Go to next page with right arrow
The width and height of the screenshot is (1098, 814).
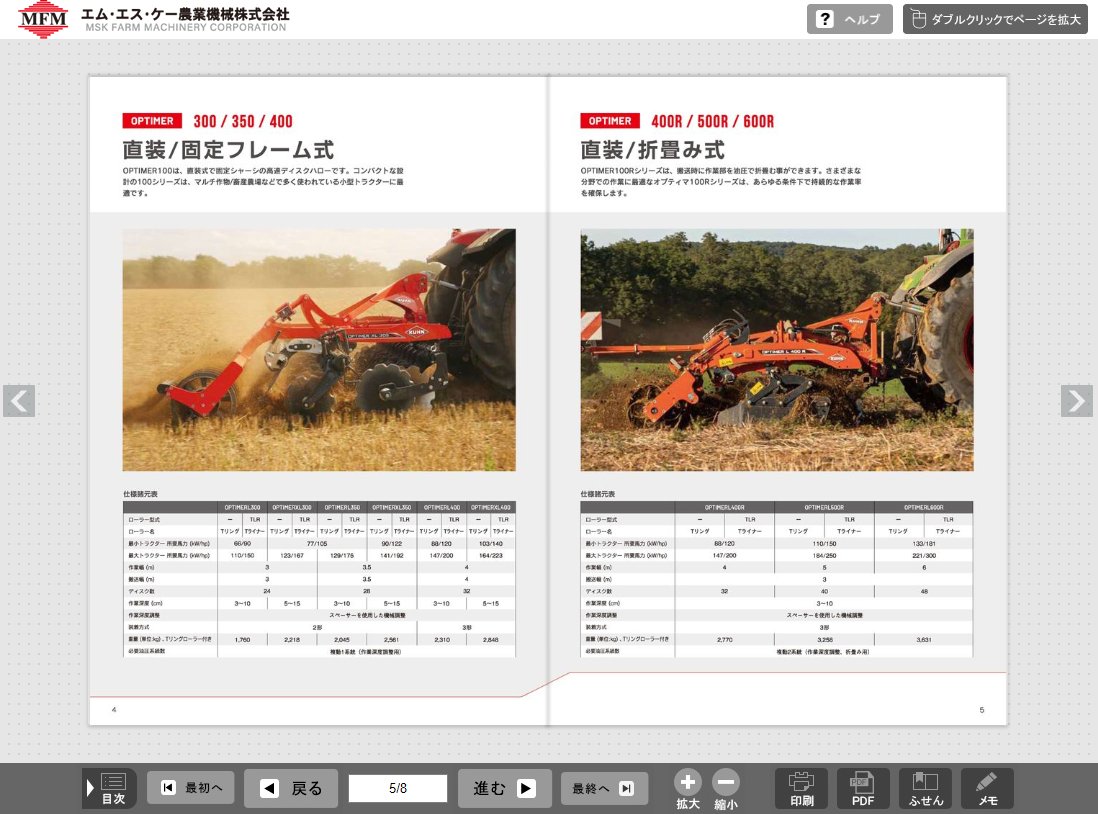tap(1076, 401)
